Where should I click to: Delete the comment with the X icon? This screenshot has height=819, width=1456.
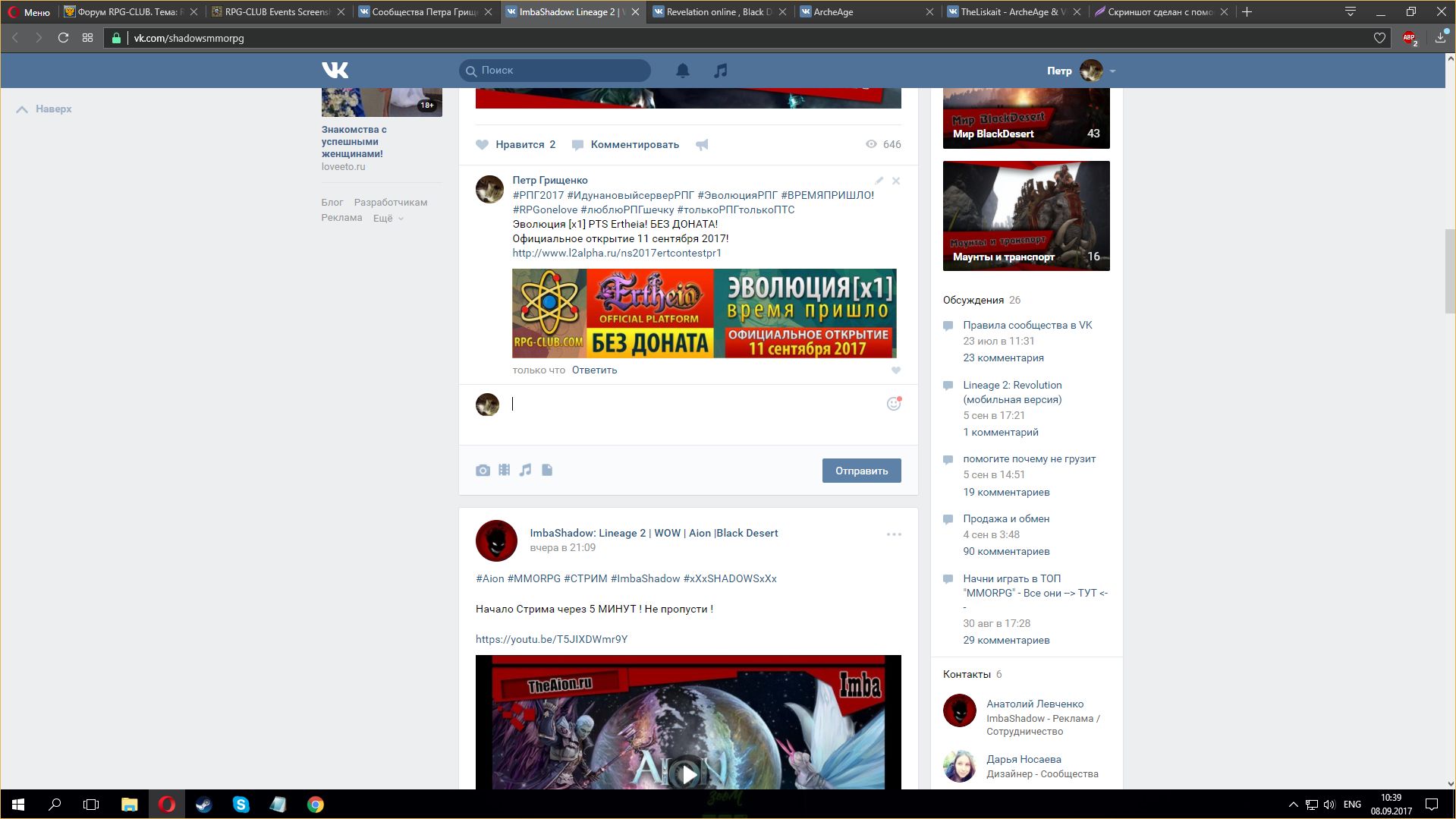[896, 181]
